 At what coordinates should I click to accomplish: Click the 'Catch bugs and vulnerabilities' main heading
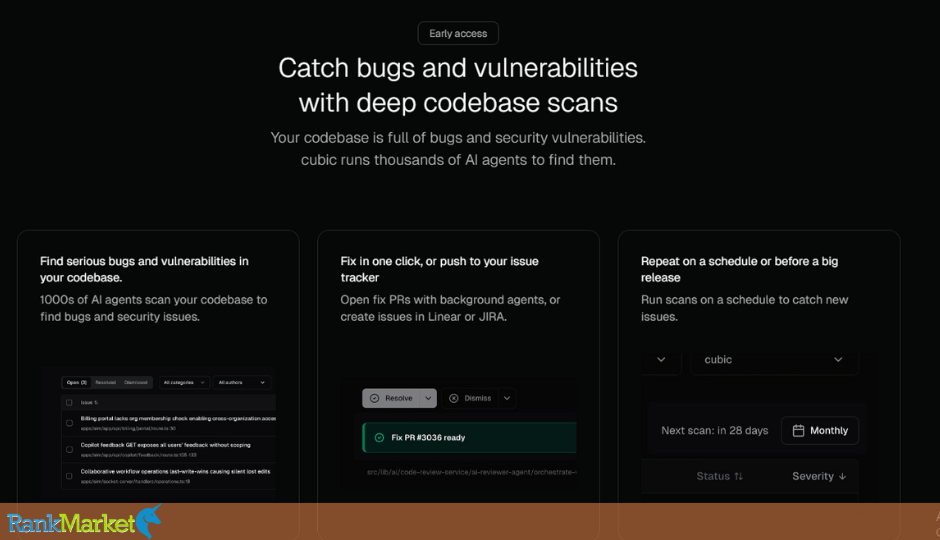click(x=458, y=85)
